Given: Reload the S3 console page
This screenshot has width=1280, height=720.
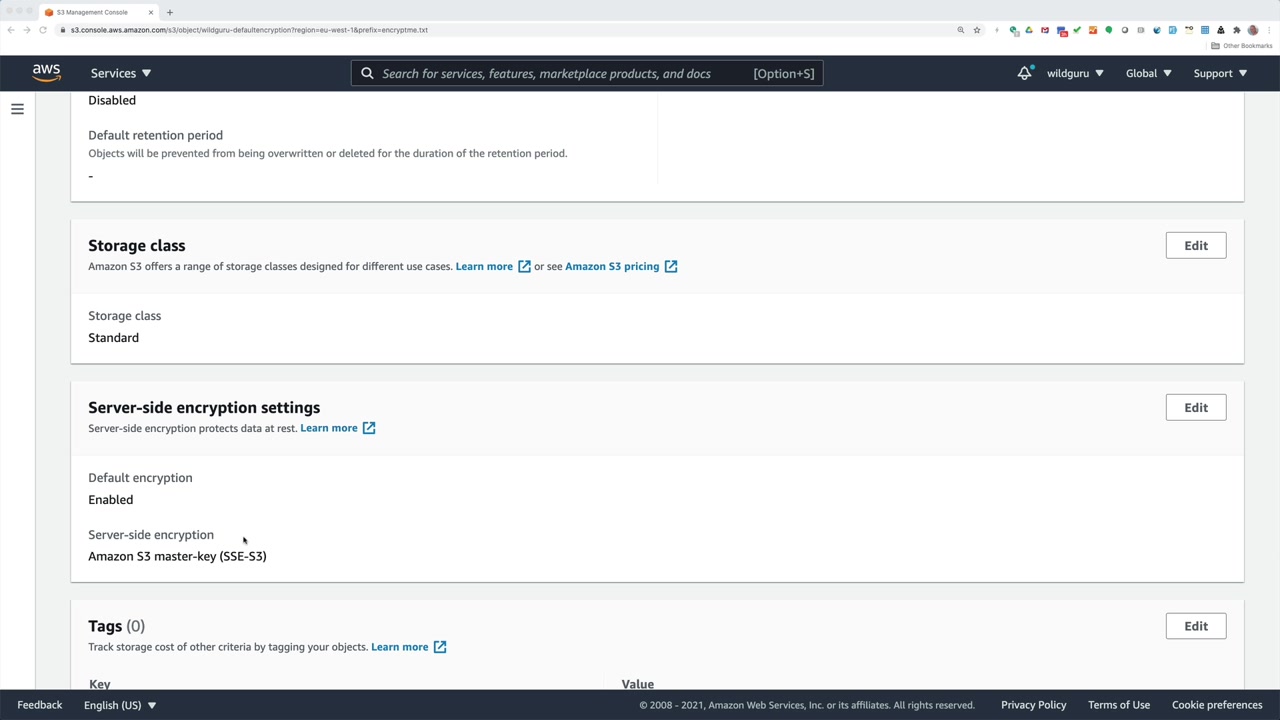Looking at the screenshot, I should [x=43, y=30].
